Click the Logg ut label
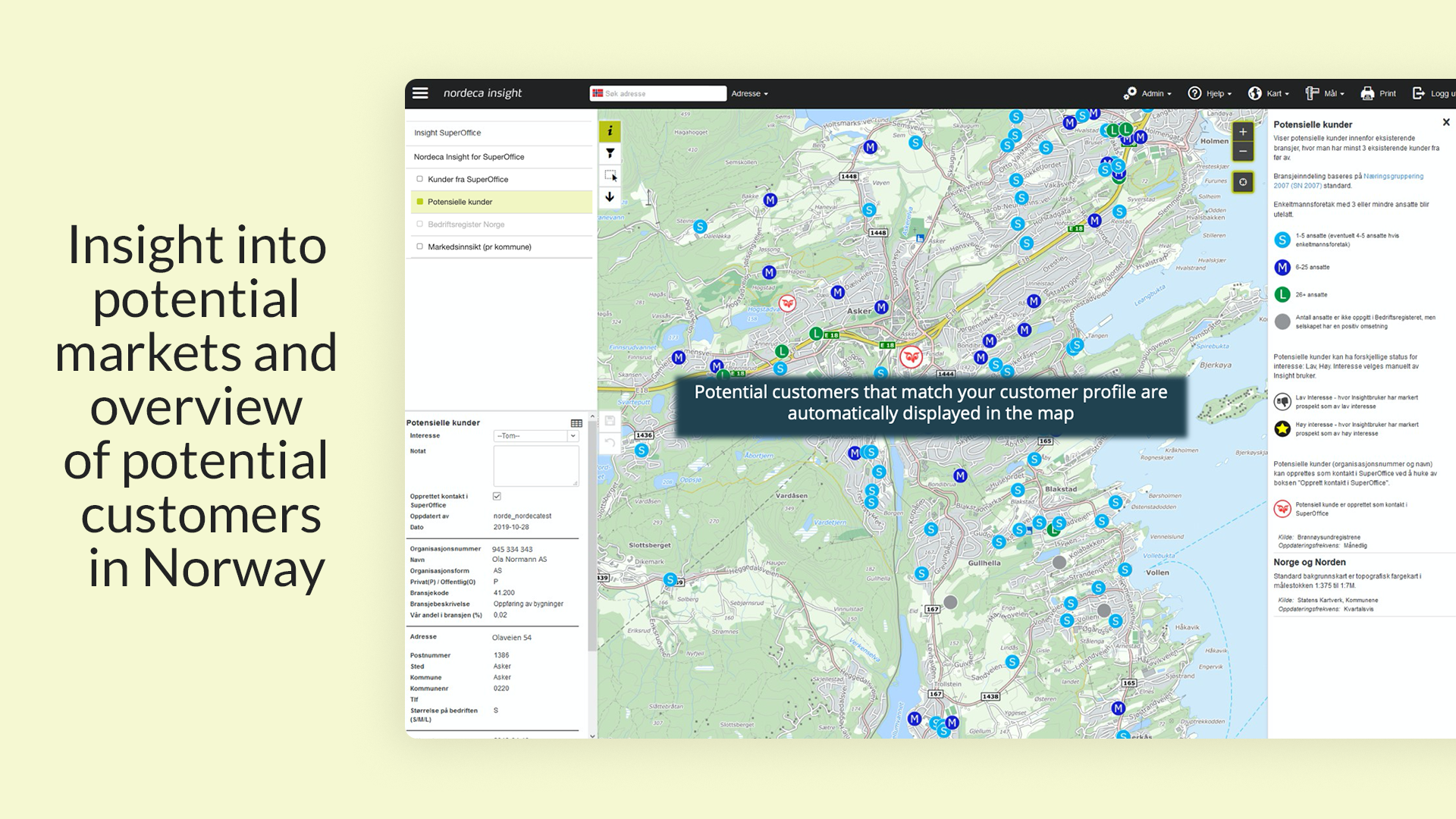1456x819 pixels. (1442, 93)
